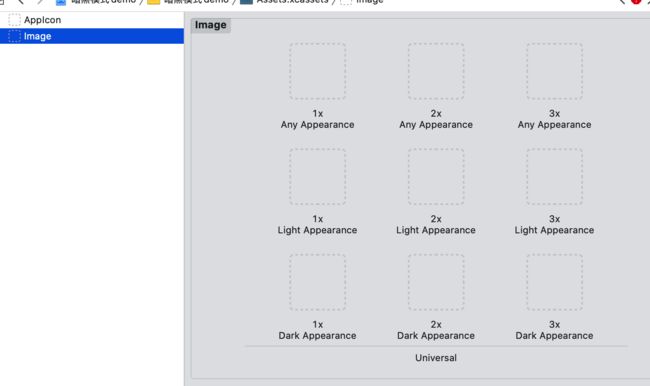650x386 pixels.
Task: Go back with the left navigation arrow
Action: click(x=20, y=2)
